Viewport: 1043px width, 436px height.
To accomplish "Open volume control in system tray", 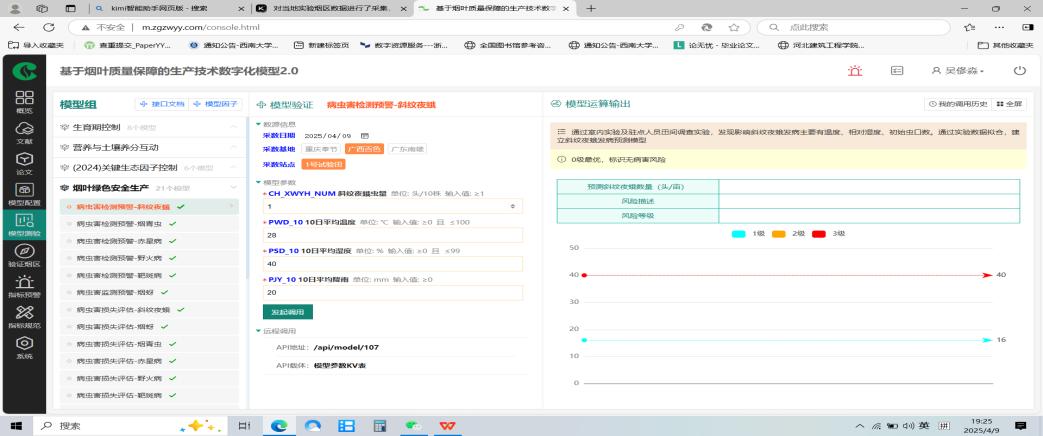I will pos(907,425).
